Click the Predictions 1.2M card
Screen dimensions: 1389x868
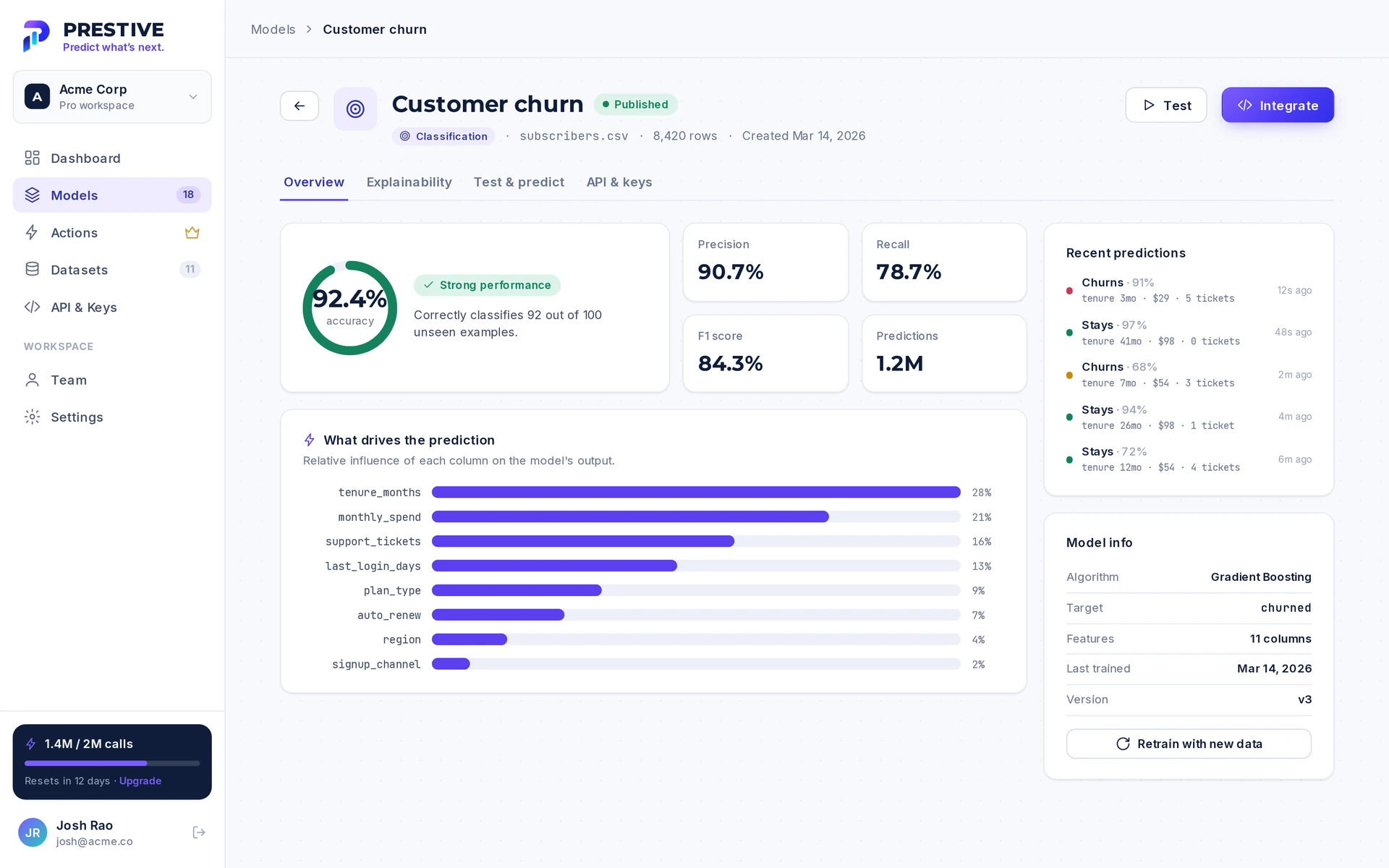[944, 354]
